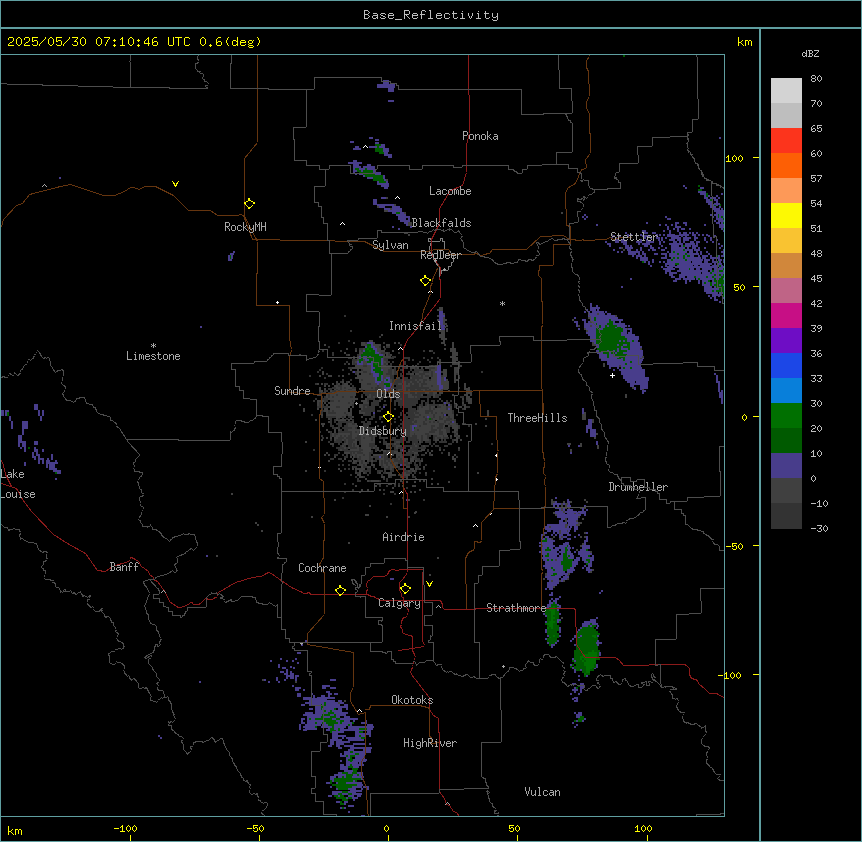Click the 50 tick label on right axis
The width and height of the screenshot is (862, 842).
[739, 287]
